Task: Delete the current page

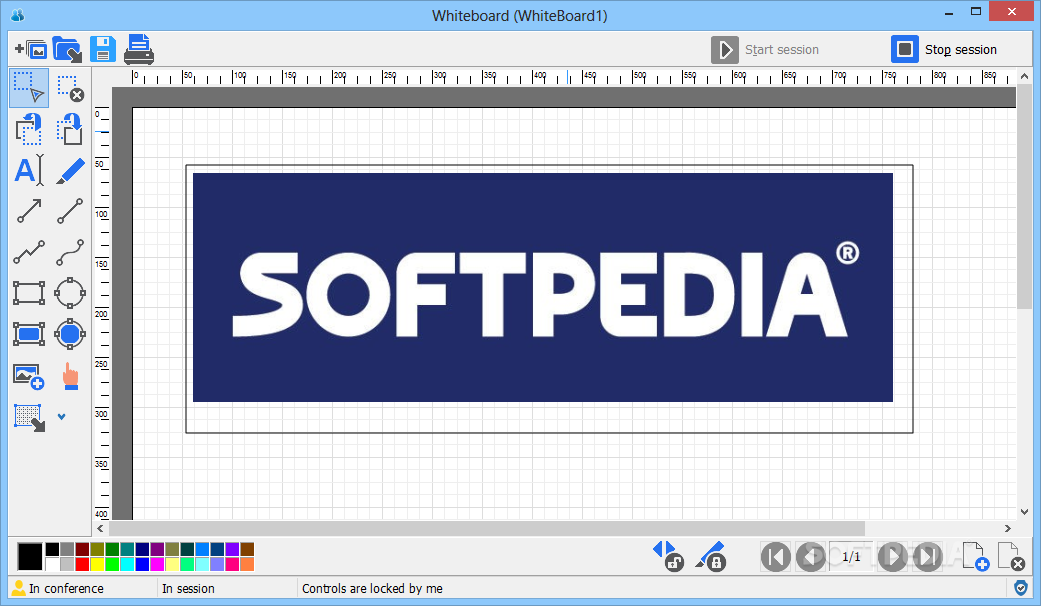Action: (1011, 556)
